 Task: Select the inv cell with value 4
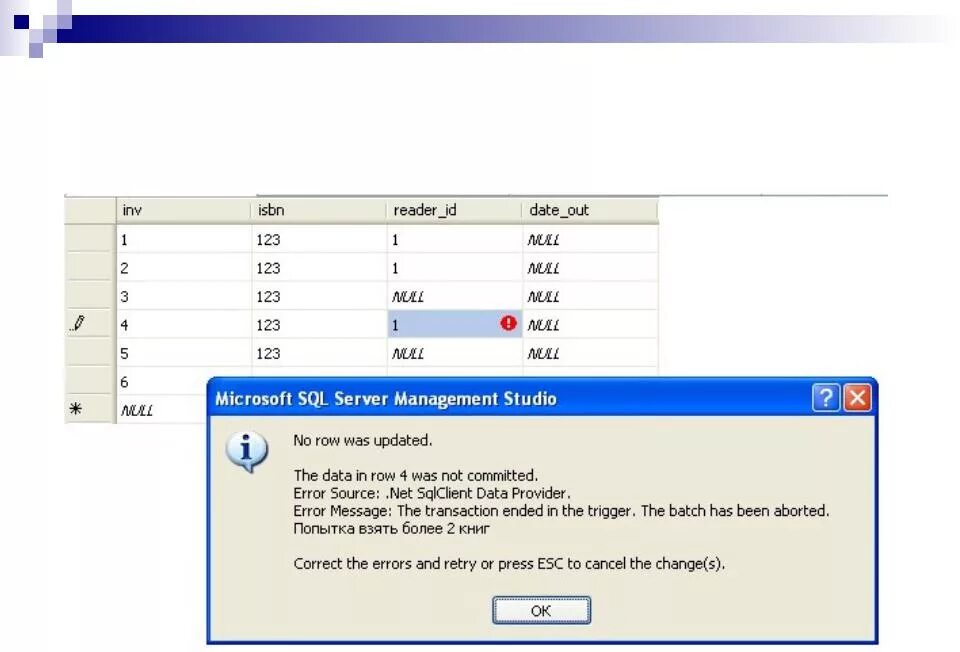click(184, 324)
